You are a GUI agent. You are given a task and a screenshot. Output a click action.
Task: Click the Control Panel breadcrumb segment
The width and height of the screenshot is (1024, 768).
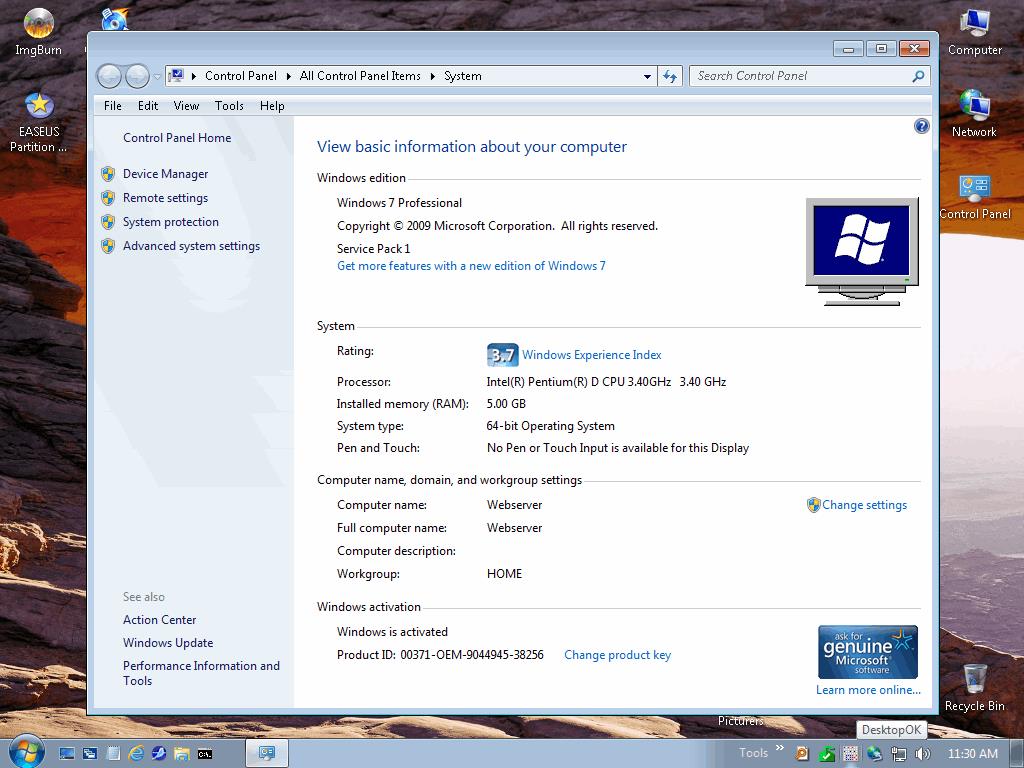tap(240, 76)
